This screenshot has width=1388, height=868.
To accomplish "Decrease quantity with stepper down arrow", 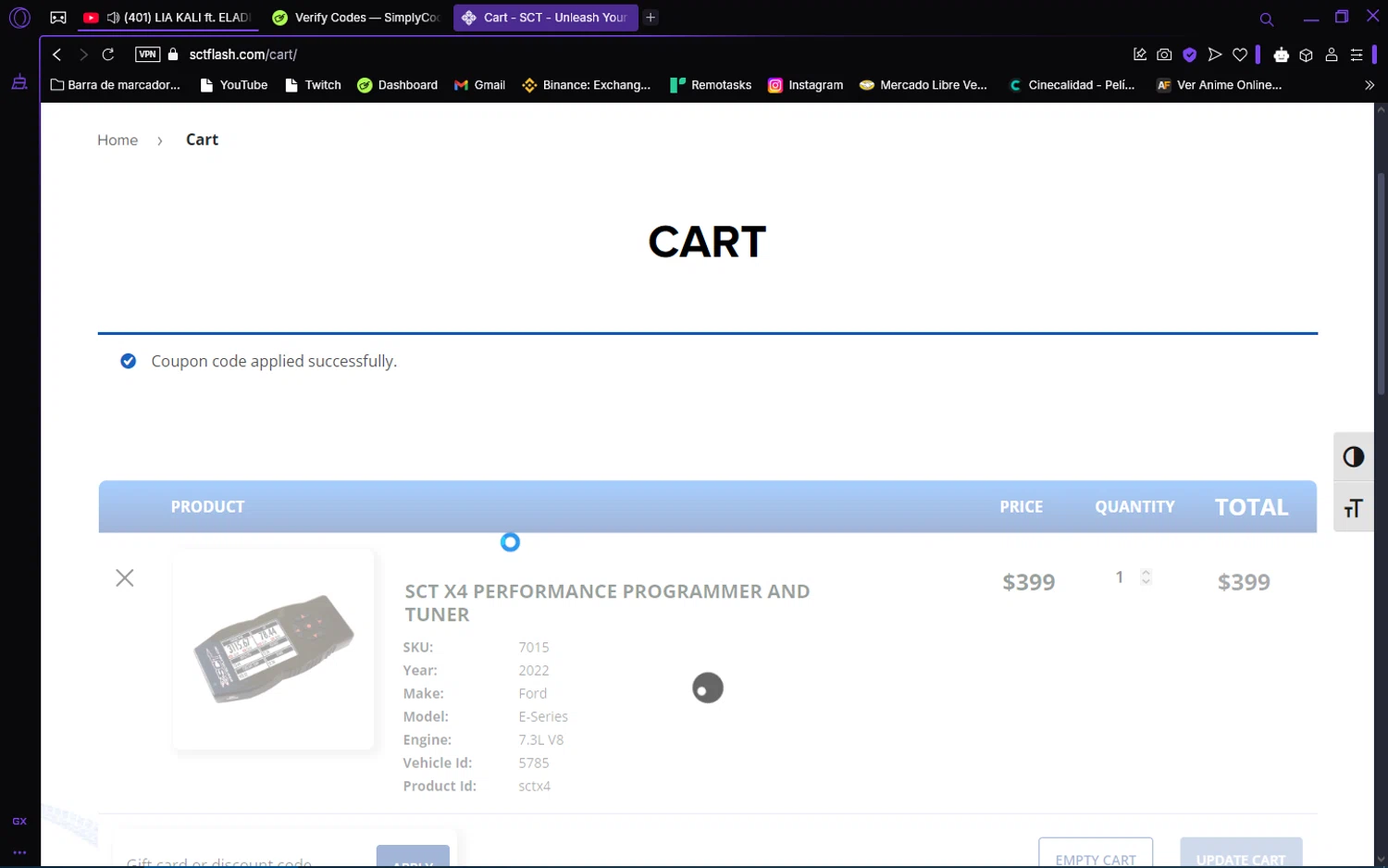I will [x=1146, y=582].
